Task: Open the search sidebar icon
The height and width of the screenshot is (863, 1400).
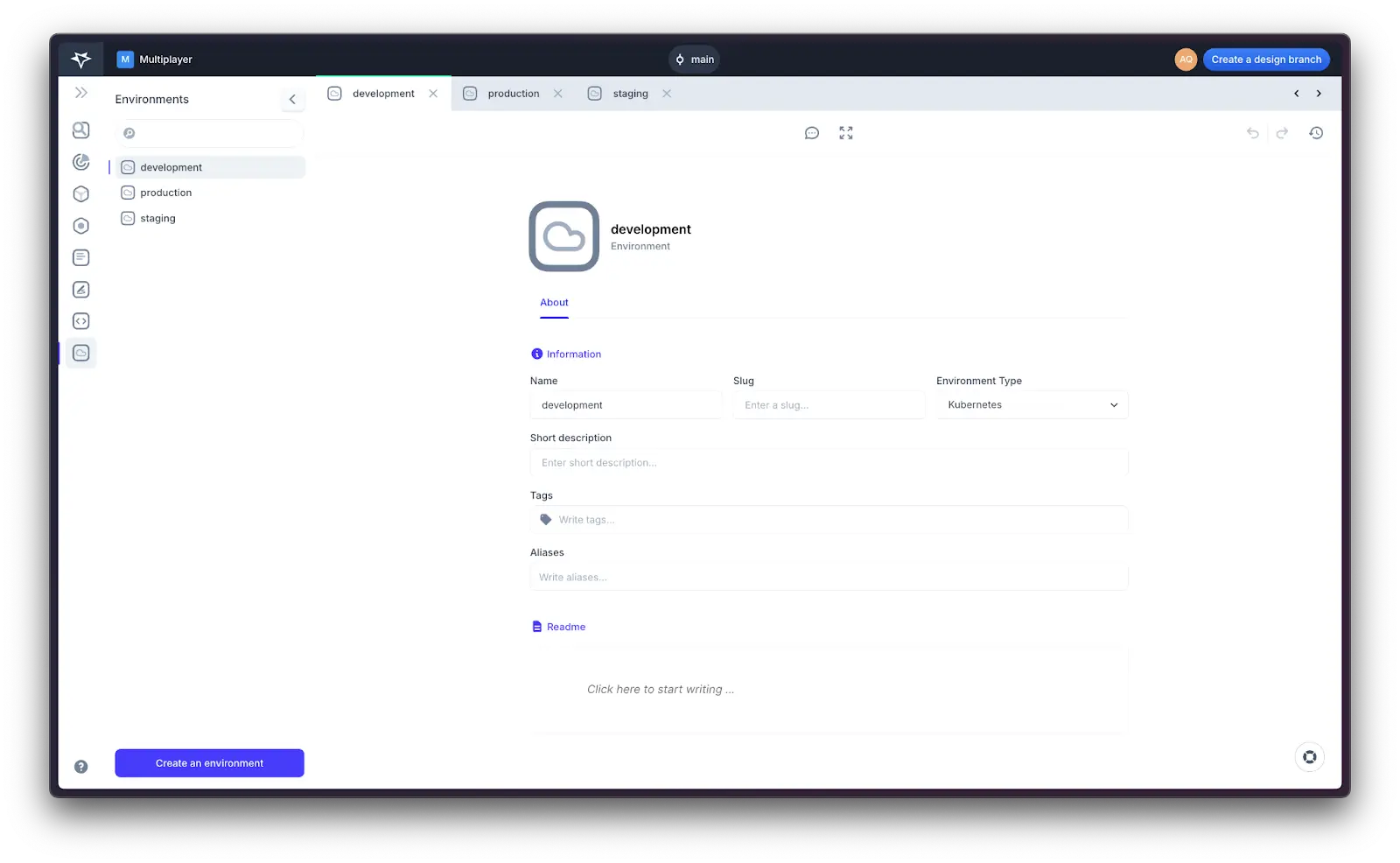Action: [x=81, y=130]
